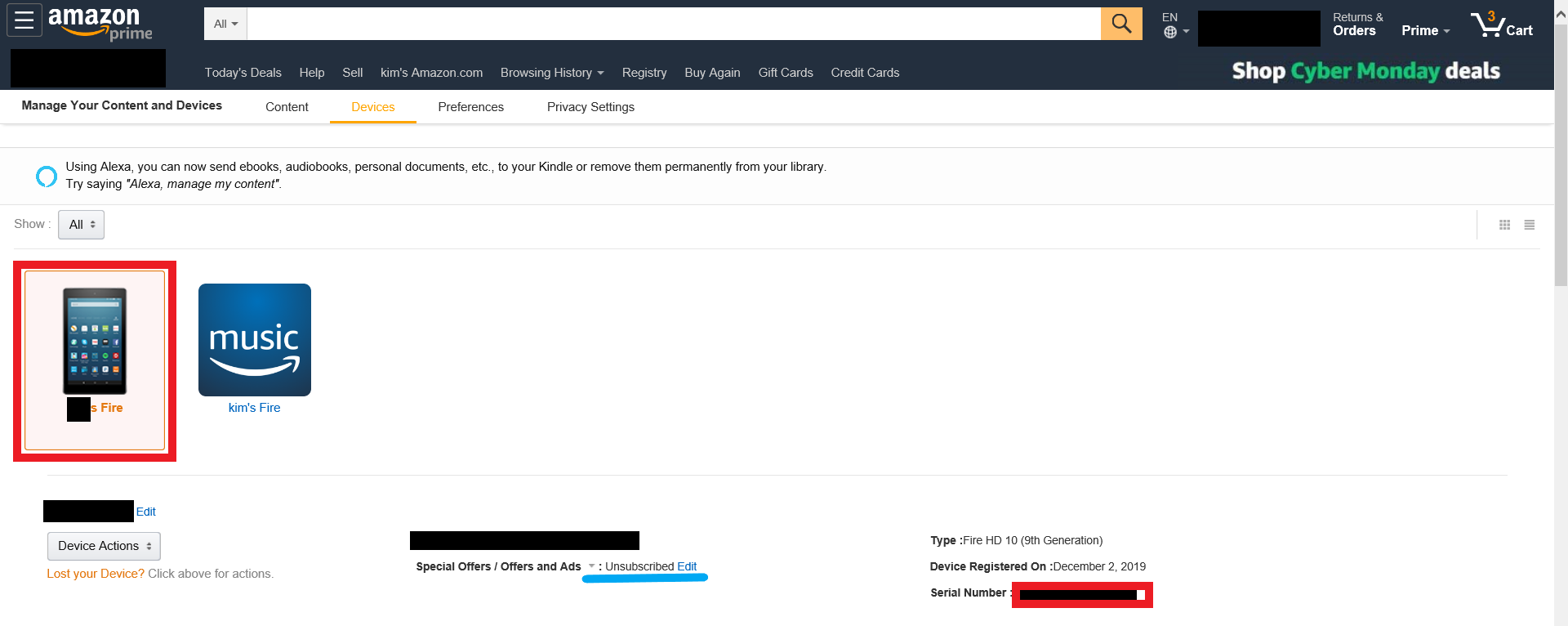Switch to list view icon

(1530, 225)
